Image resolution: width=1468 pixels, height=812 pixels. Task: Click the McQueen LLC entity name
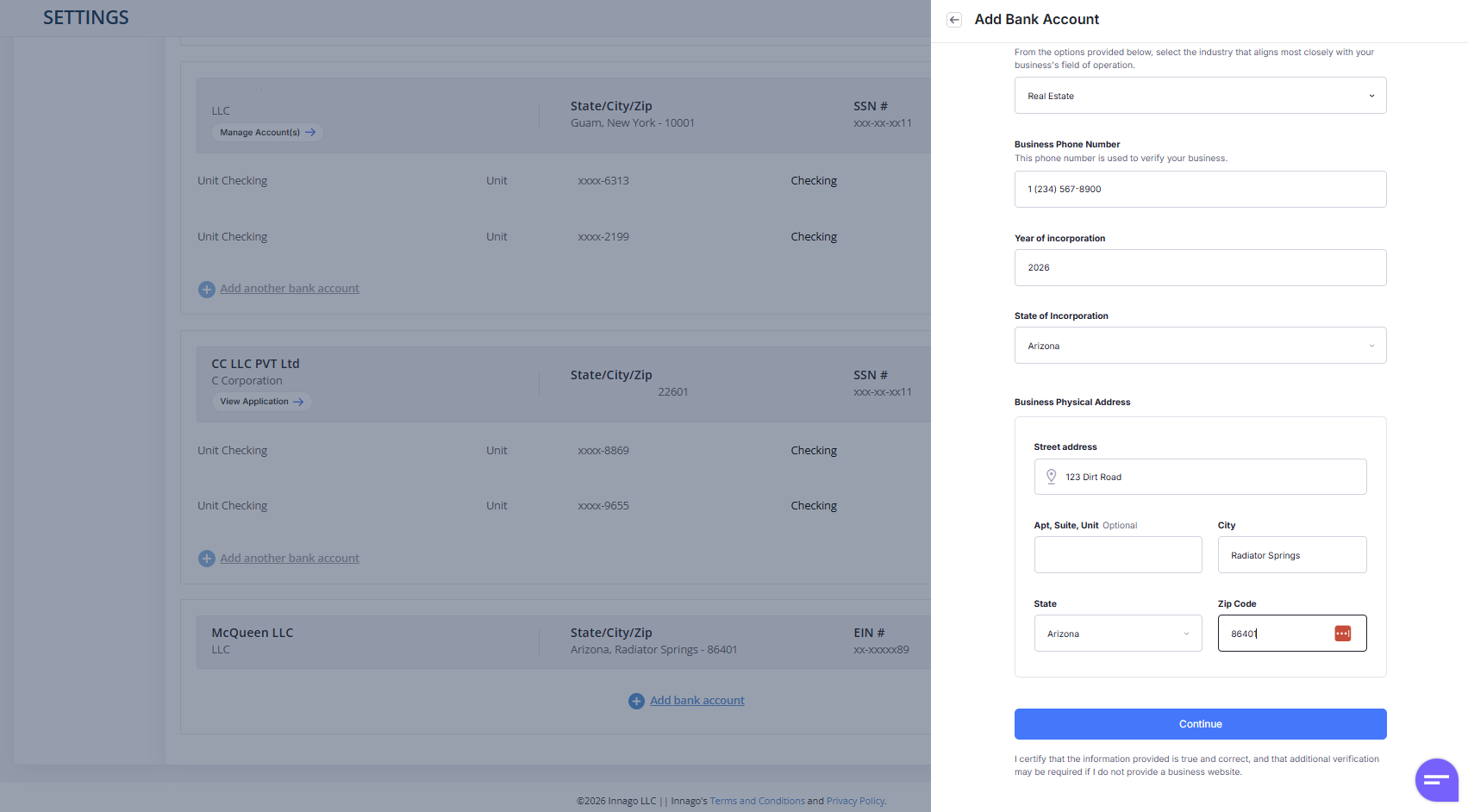click(253, 633)
